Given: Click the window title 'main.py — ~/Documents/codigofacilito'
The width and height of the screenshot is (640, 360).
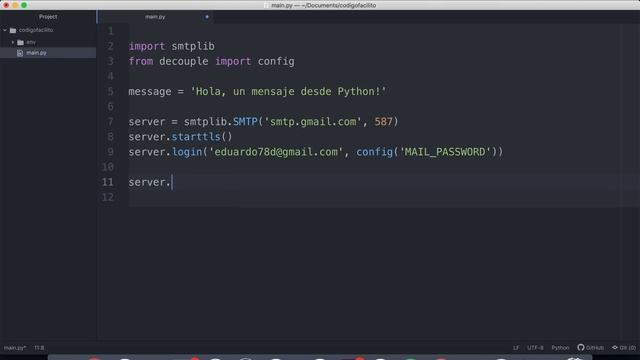Looking at the screenshot, I should click(x=324, y=5).
